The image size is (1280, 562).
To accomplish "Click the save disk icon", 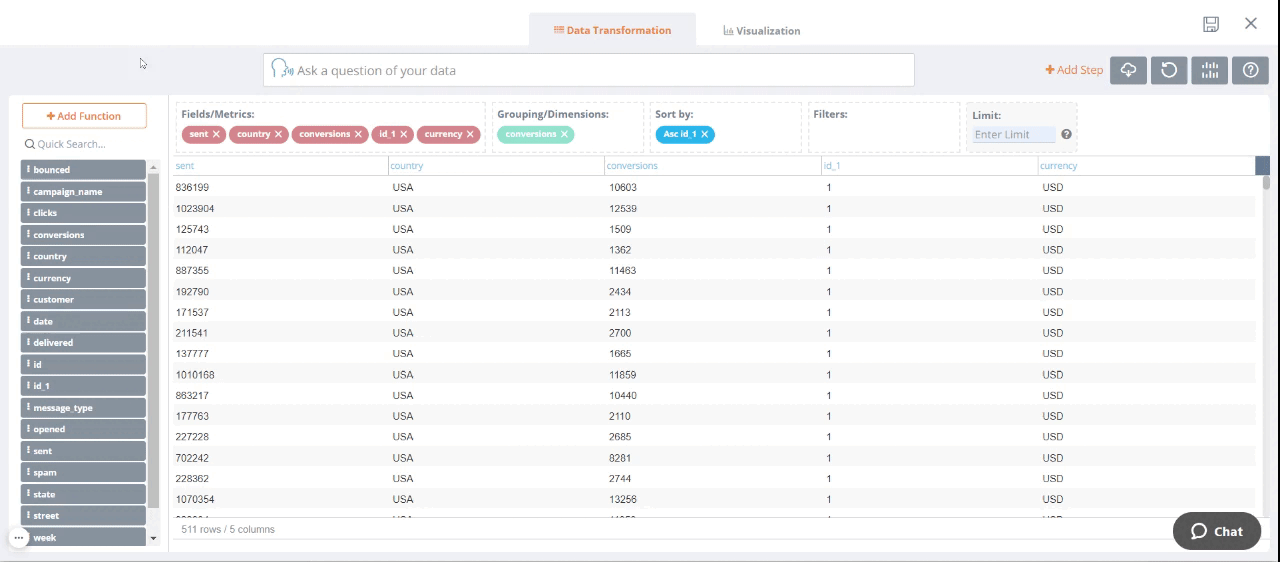I will coord(1211,24).
